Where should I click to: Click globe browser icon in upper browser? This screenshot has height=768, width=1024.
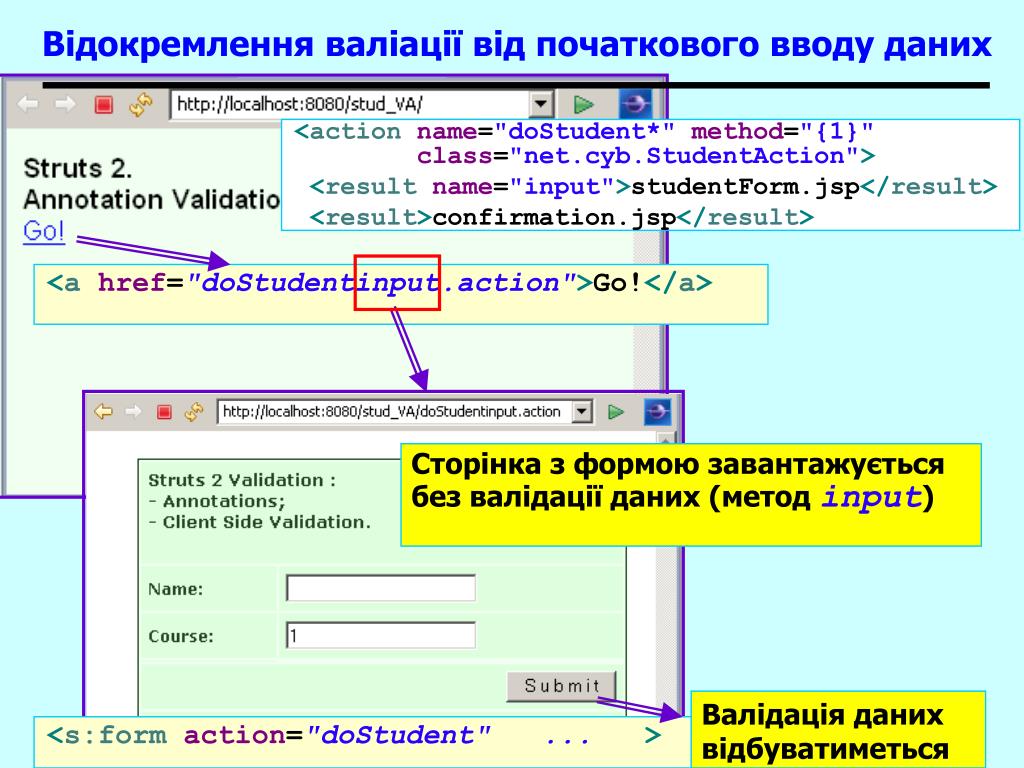[x=635, y=104]
